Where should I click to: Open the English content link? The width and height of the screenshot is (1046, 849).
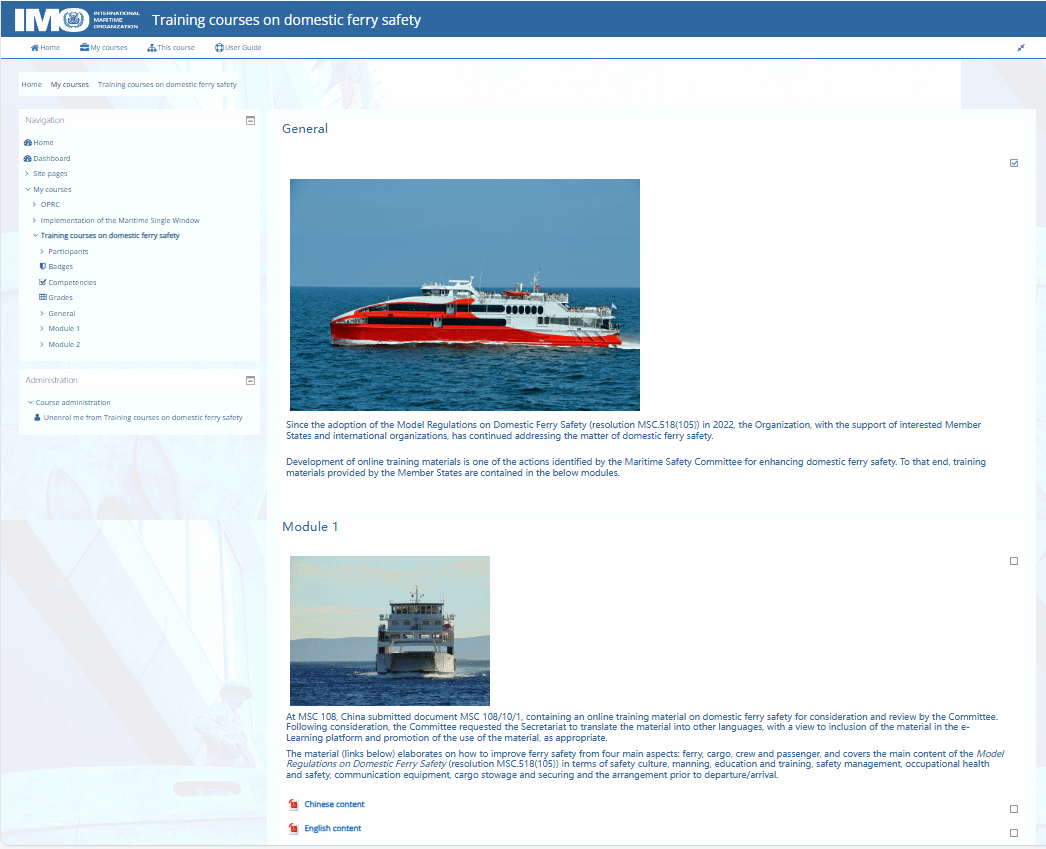click(x=333, y=828)
